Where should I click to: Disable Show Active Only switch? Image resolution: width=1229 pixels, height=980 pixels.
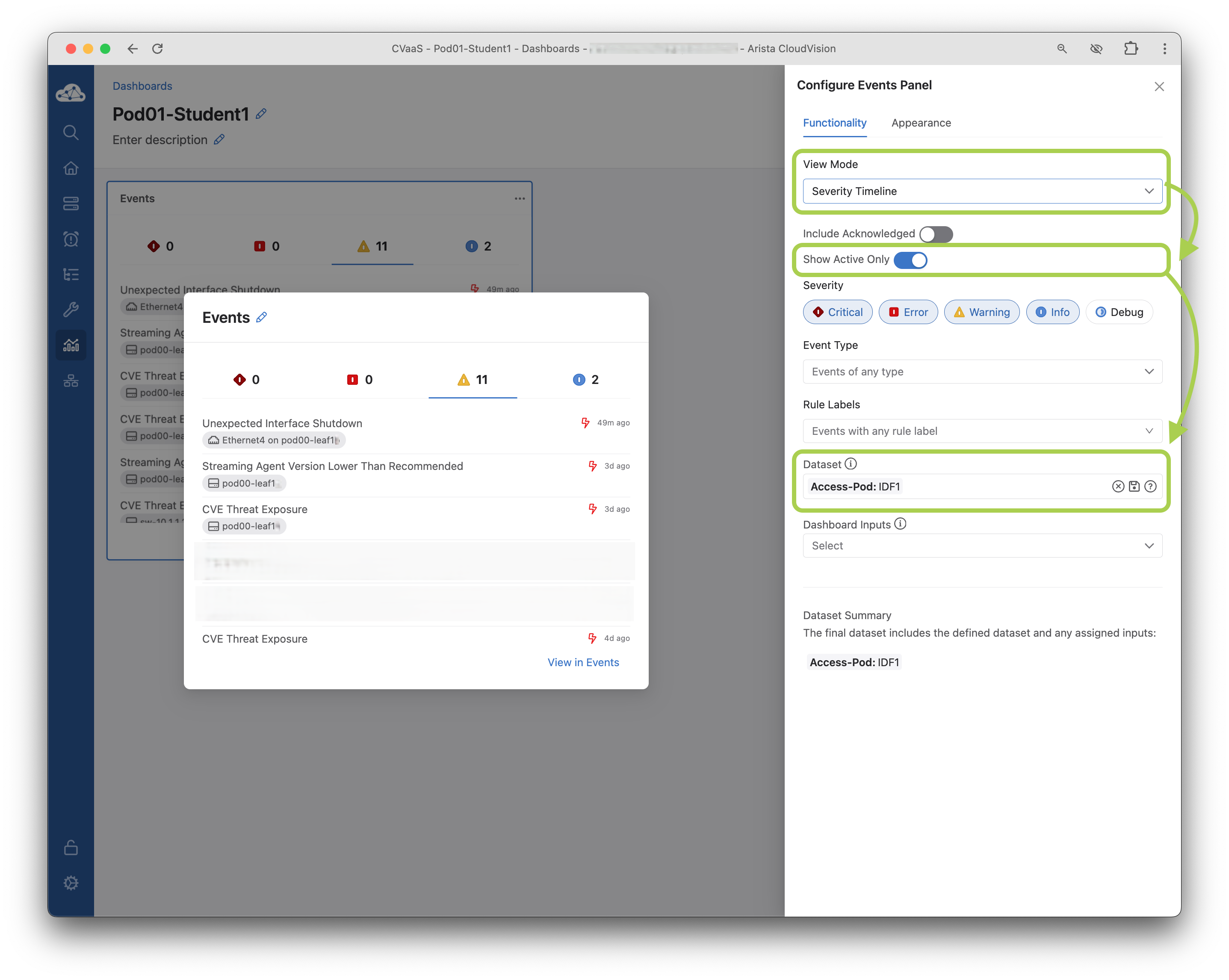[x=910, y=260]
